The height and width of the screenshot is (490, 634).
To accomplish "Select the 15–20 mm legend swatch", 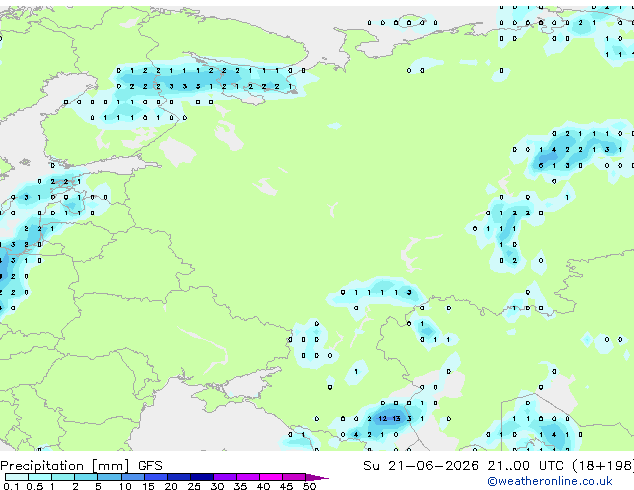I will 156,477.
